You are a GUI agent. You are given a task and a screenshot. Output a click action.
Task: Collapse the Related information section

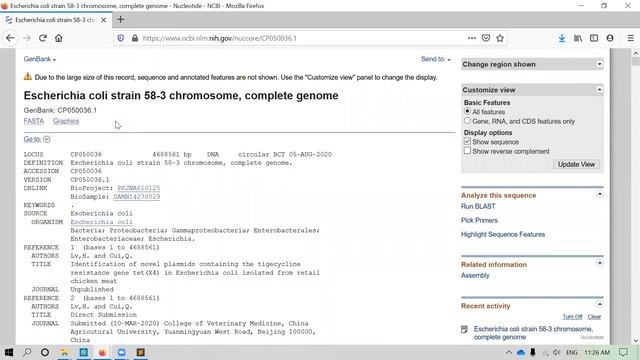click(599, 263)
